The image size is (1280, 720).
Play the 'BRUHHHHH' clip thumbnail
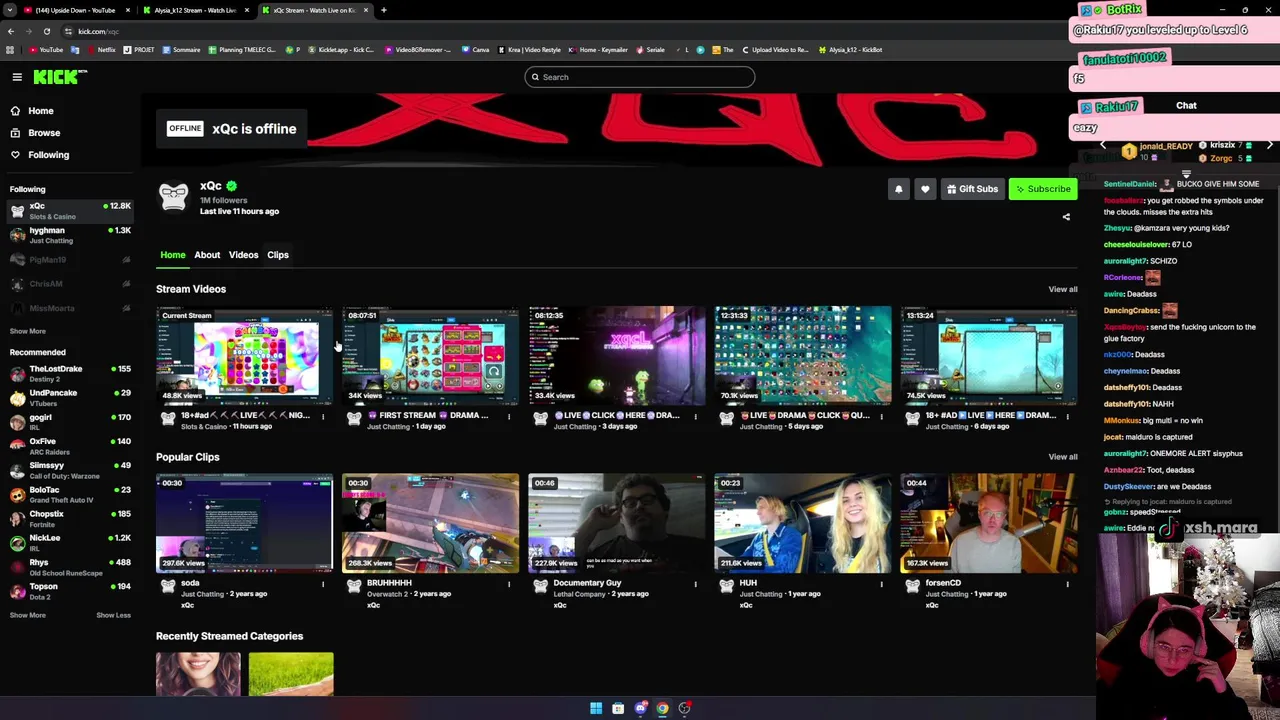[430, 523]
